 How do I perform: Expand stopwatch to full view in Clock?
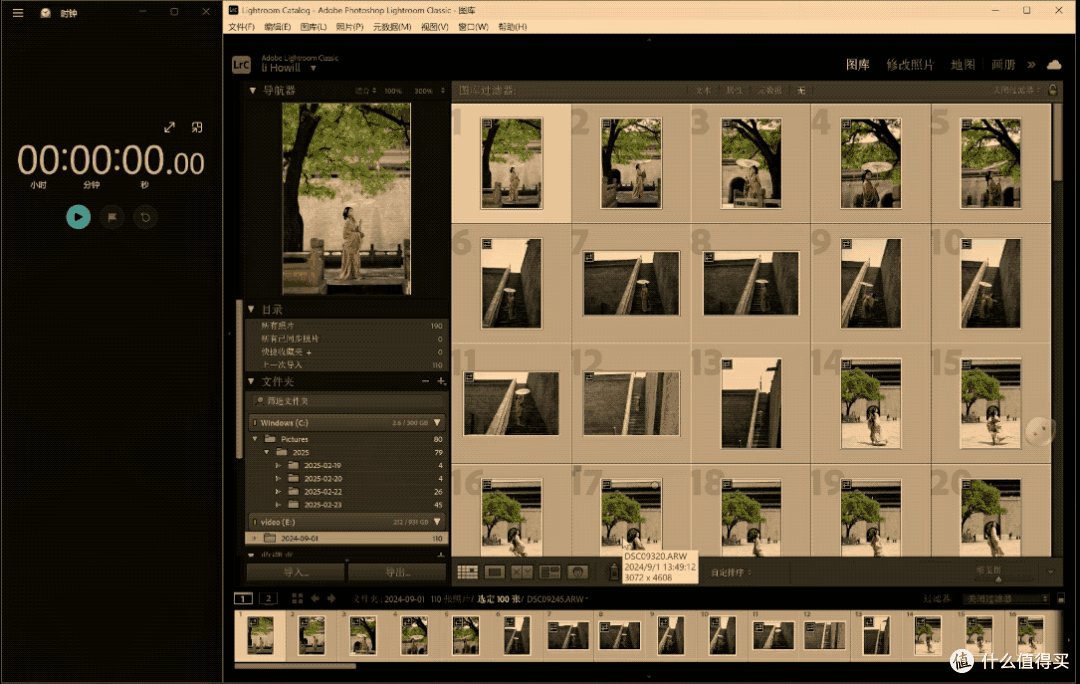169,127
